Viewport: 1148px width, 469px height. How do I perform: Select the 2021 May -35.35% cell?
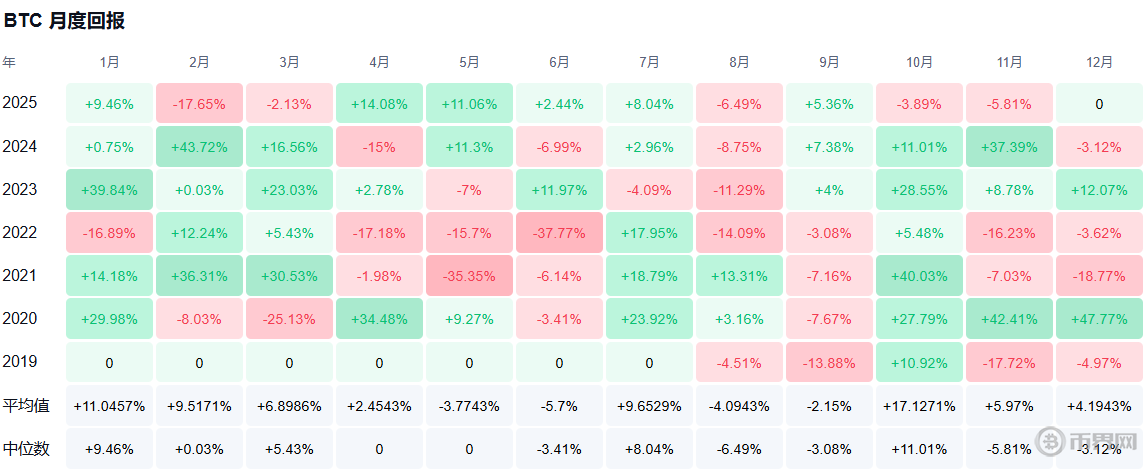[469, 276]
